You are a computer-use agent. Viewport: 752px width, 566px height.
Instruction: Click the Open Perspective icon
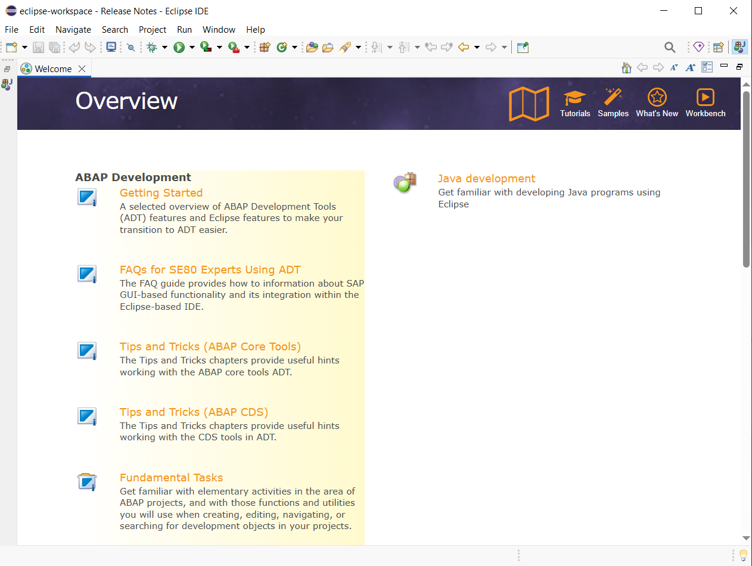tap(718, 47)
